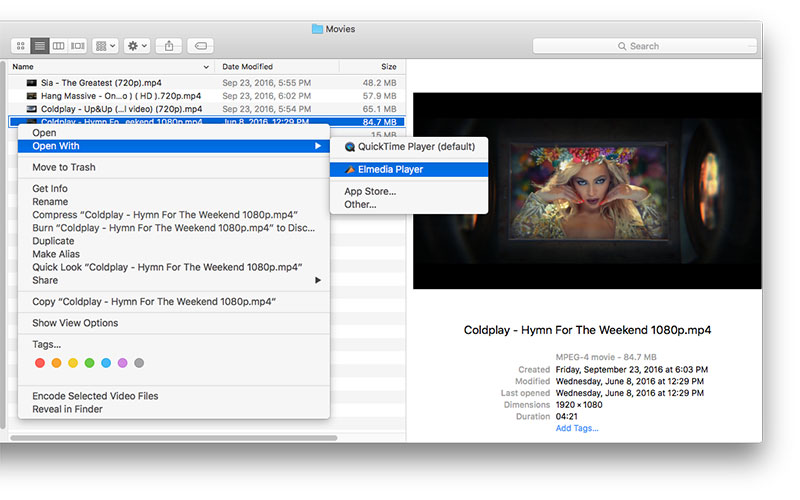Viewport: 800px width, 500px height.
Task: Choose Quick Look menu entry
Action: click(x=173, y=267)
